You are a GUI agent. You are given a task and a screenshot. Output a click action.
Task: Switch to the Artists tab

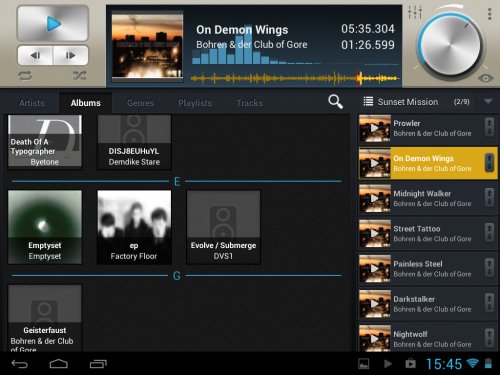point(32,103)
